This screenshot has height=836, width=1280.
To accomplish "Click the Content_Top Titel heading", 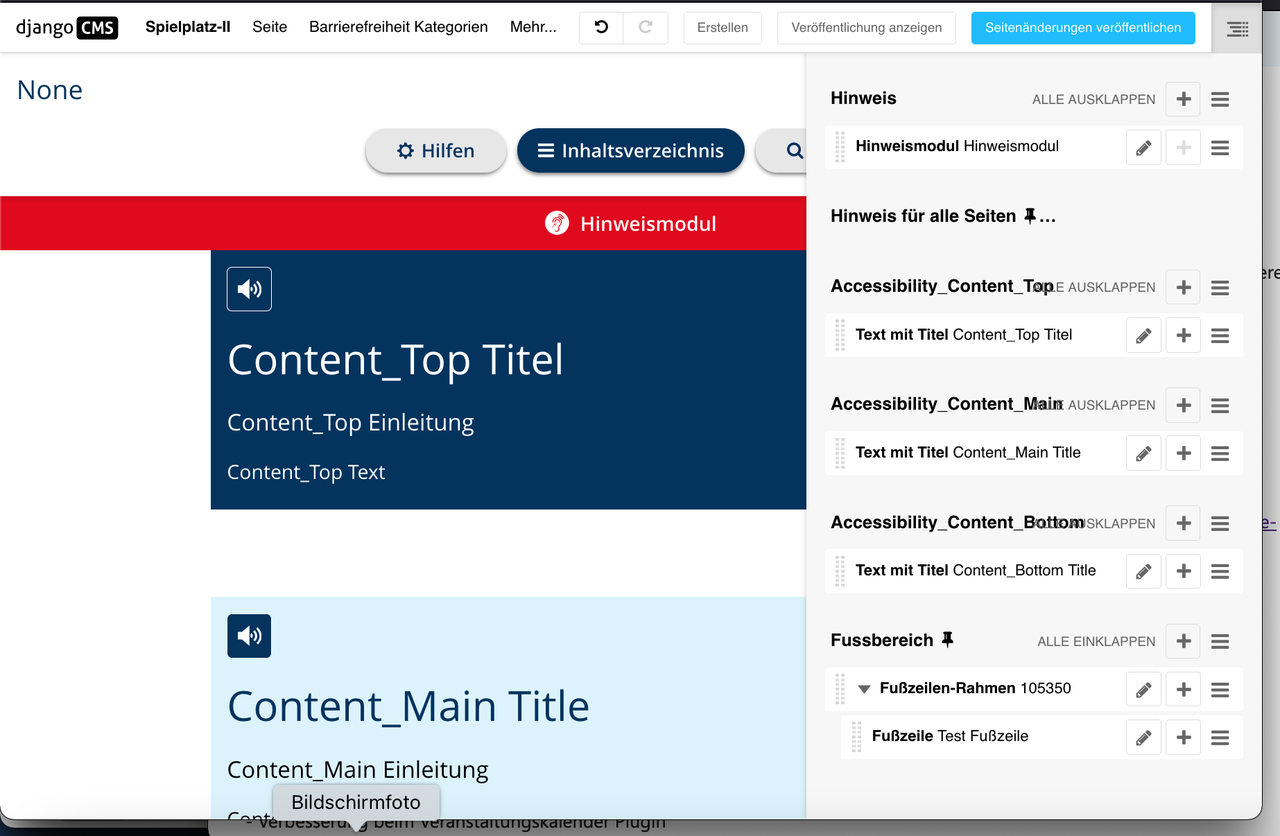I will point(396,360).
